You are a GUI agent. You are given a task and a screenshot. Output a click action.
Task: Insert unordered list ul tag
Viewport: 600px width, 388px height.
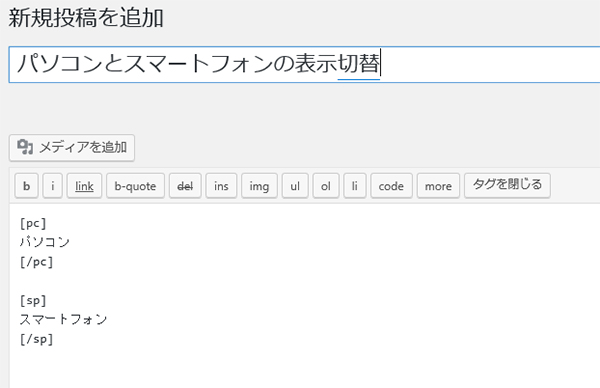295,186
